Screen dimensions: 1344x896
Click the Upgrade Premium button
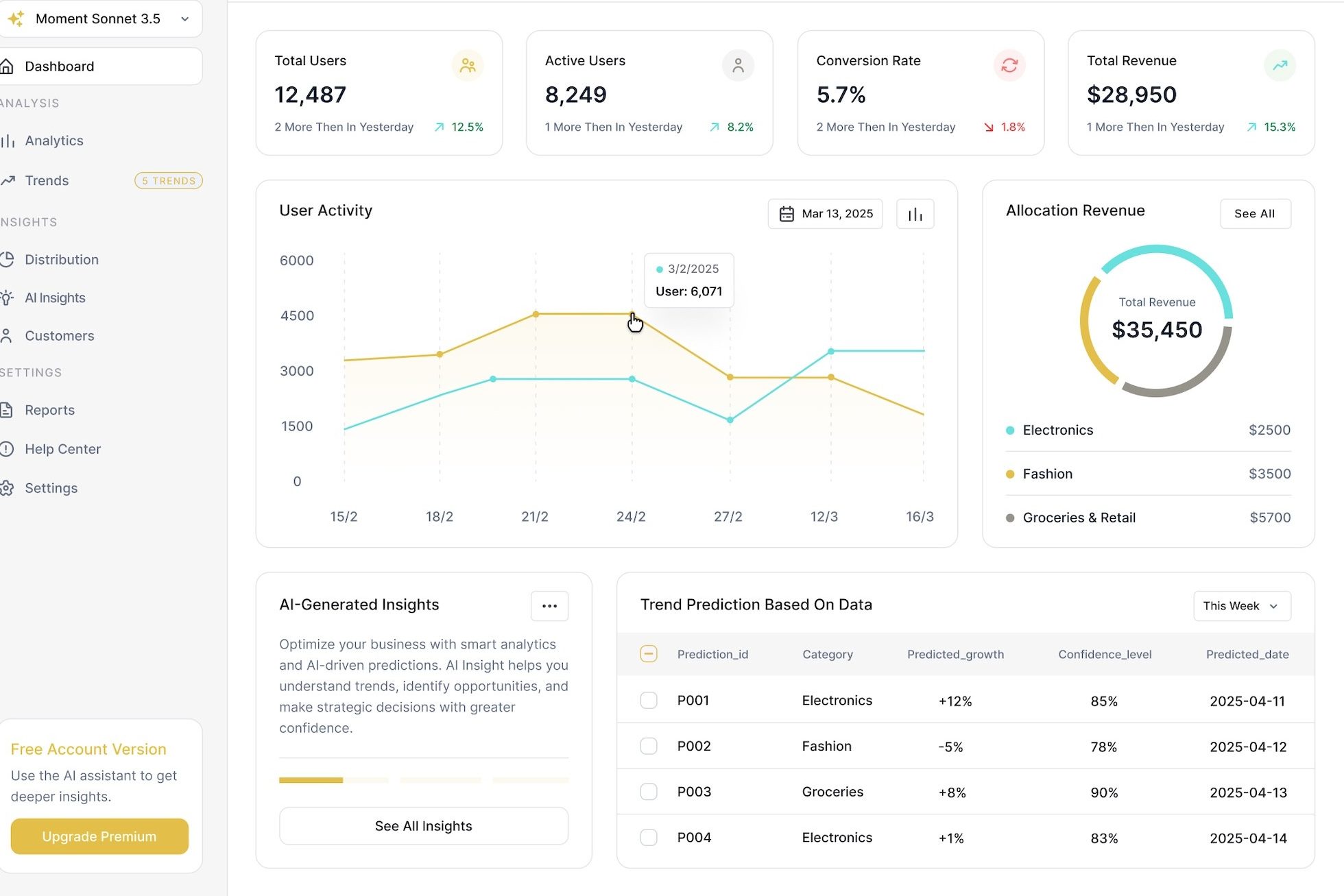99,836
